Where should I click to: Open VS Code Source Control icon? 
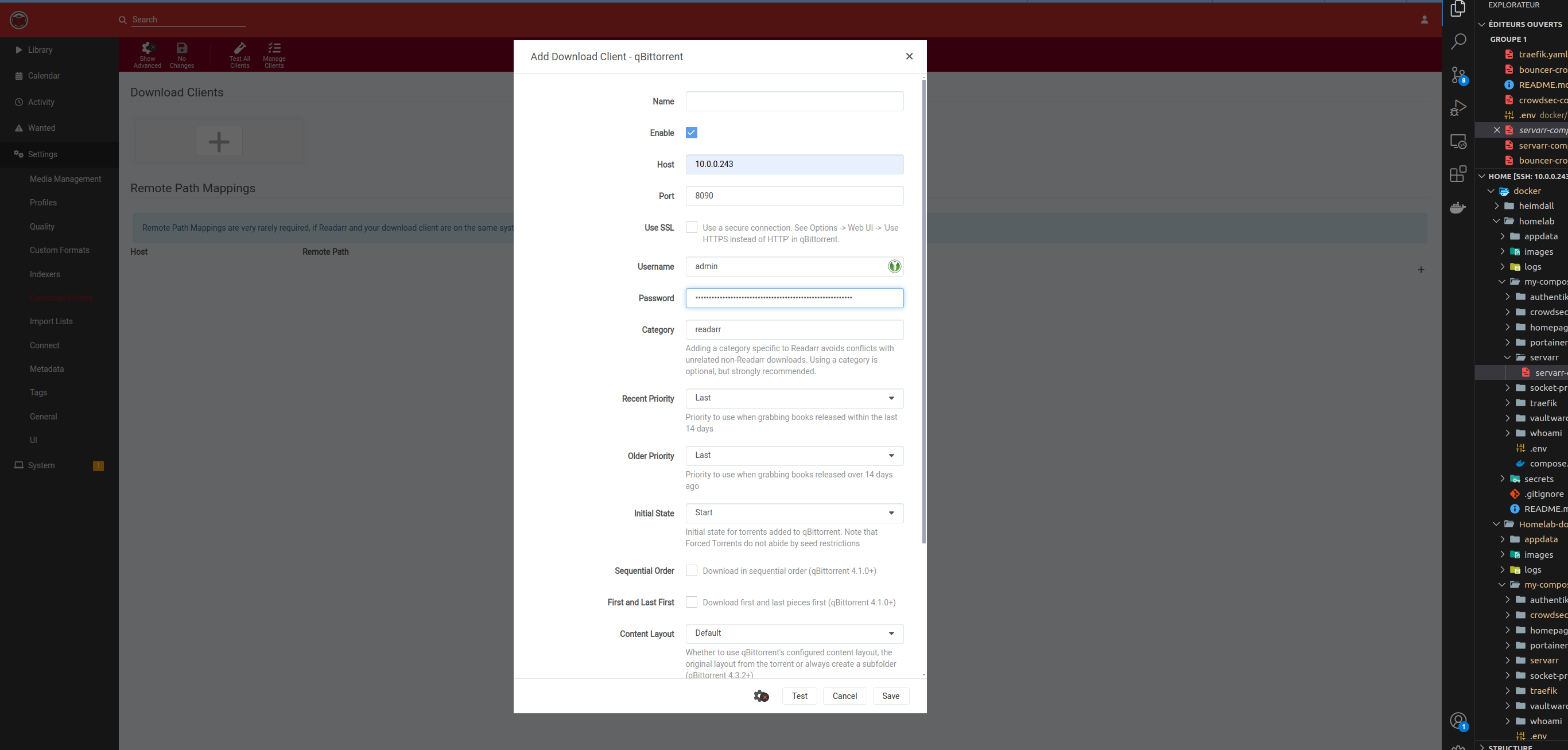pyautogui.click(x=1458, y=75)
